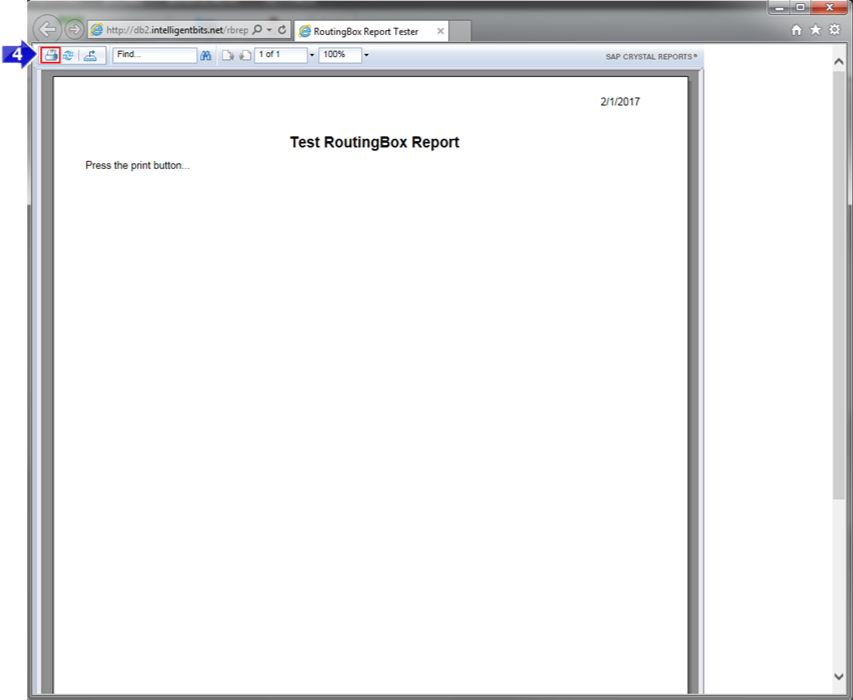
Task: Click the browser address bar URL
Action: [177, 30]
